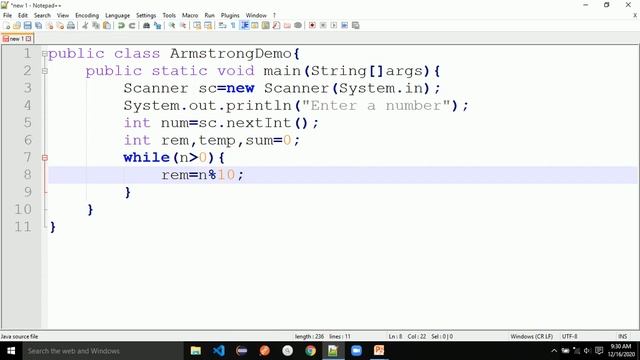
Task: Click the Close document toolbar icon
Action: pyautogui.click(x=49, y=25)
